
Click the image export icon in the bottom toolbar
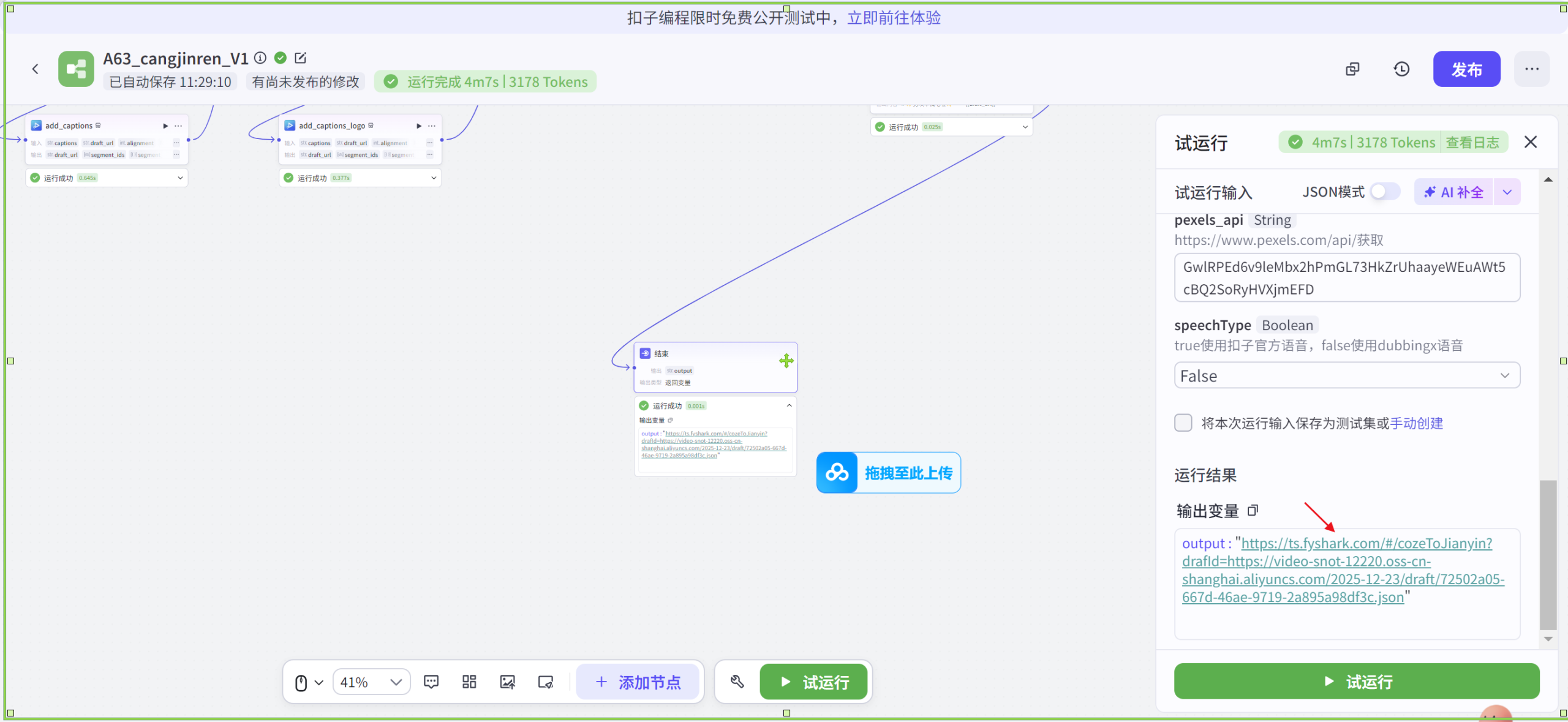click(x=507, y=682)
